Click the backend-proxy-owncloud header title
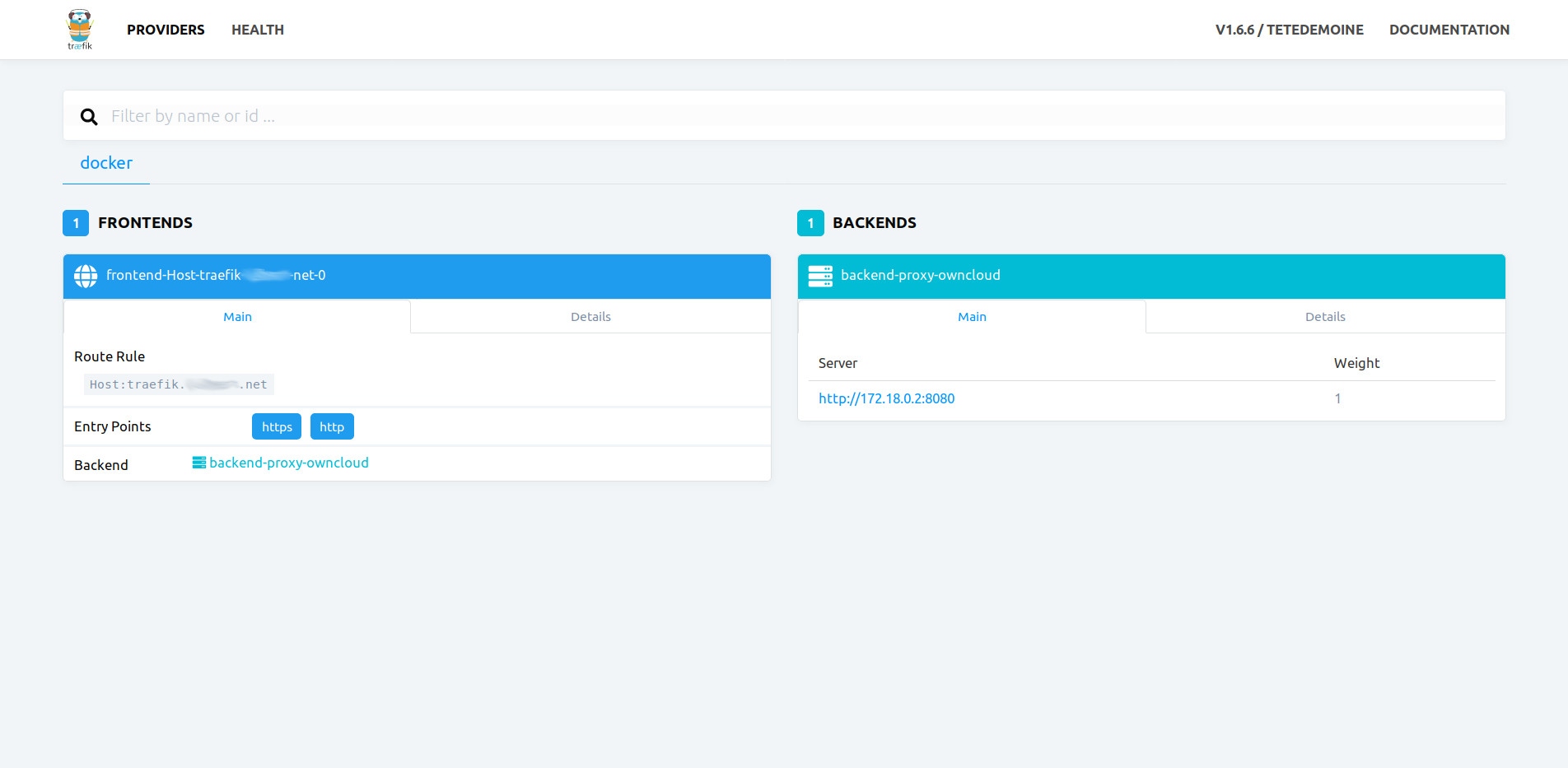The height and width of the screenshot is (768, 1568). 921,275
